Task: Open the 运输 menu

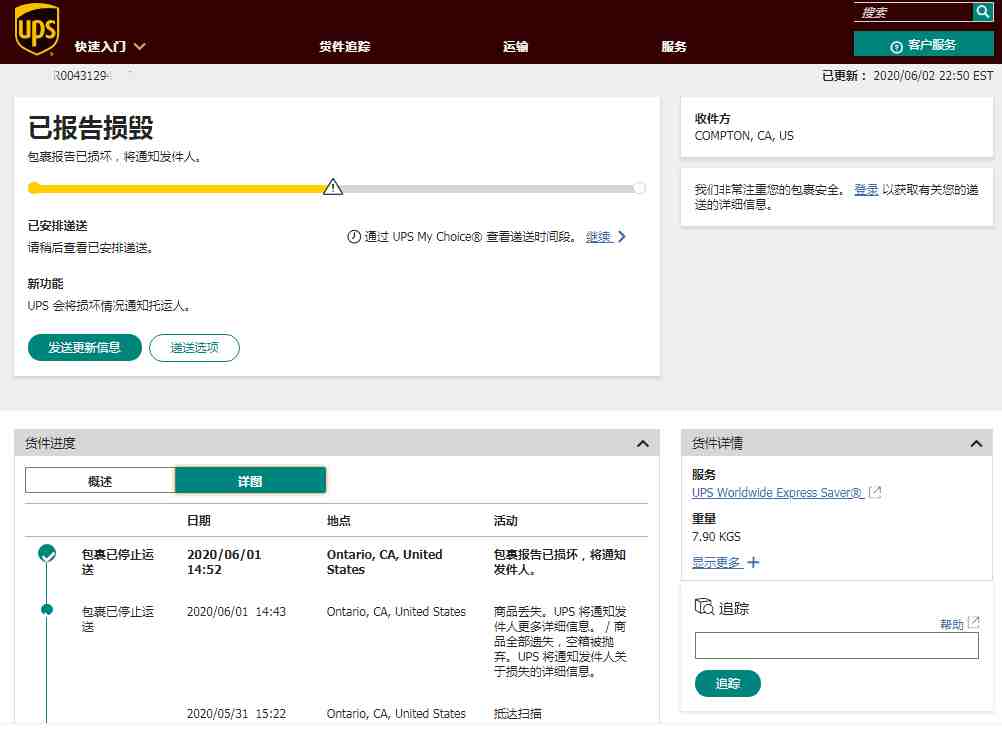Action: 515,46
